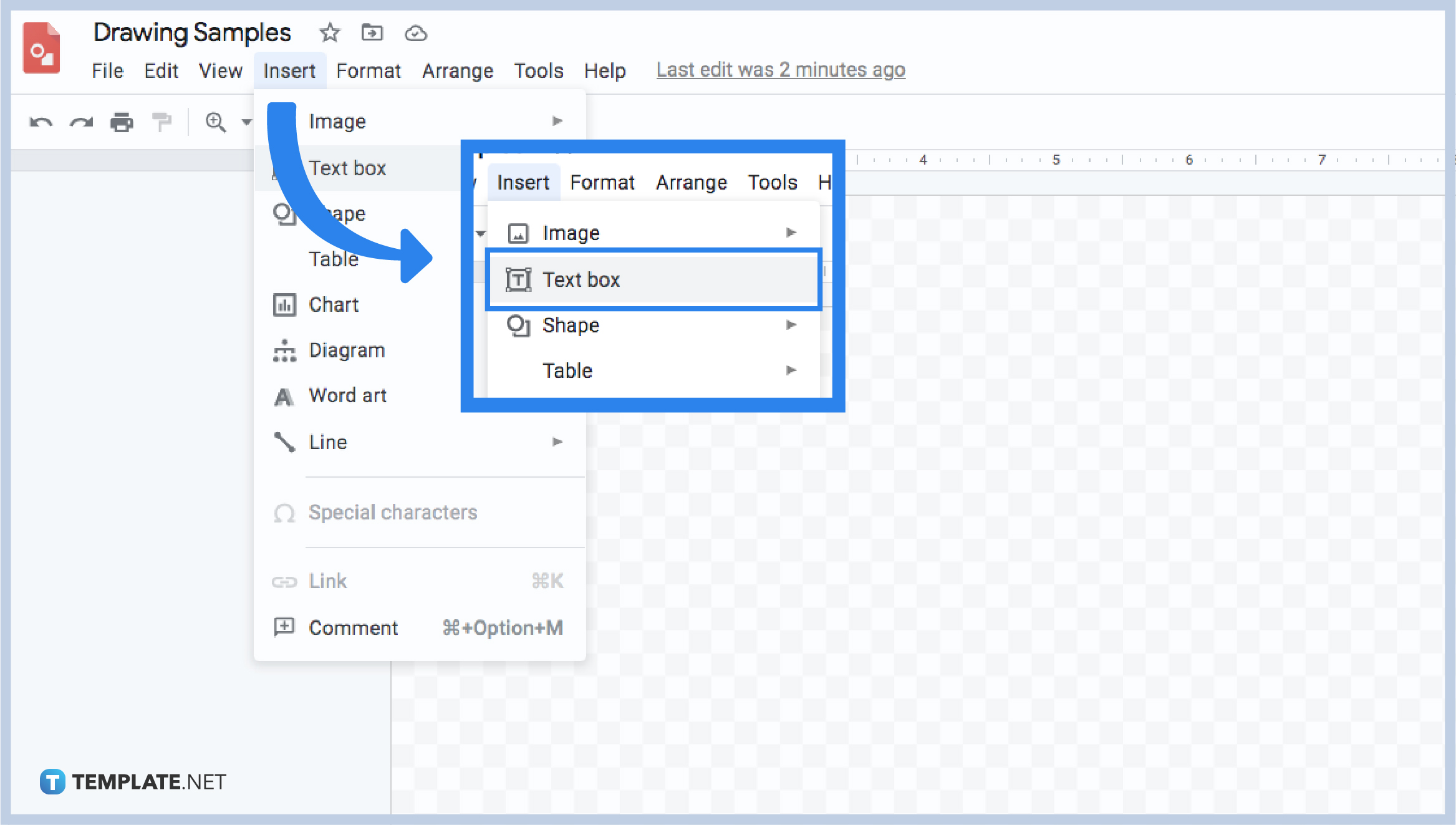Click the Move to folder icon
This screenshot has width=1456, height=825.
[x=372, y=33]
